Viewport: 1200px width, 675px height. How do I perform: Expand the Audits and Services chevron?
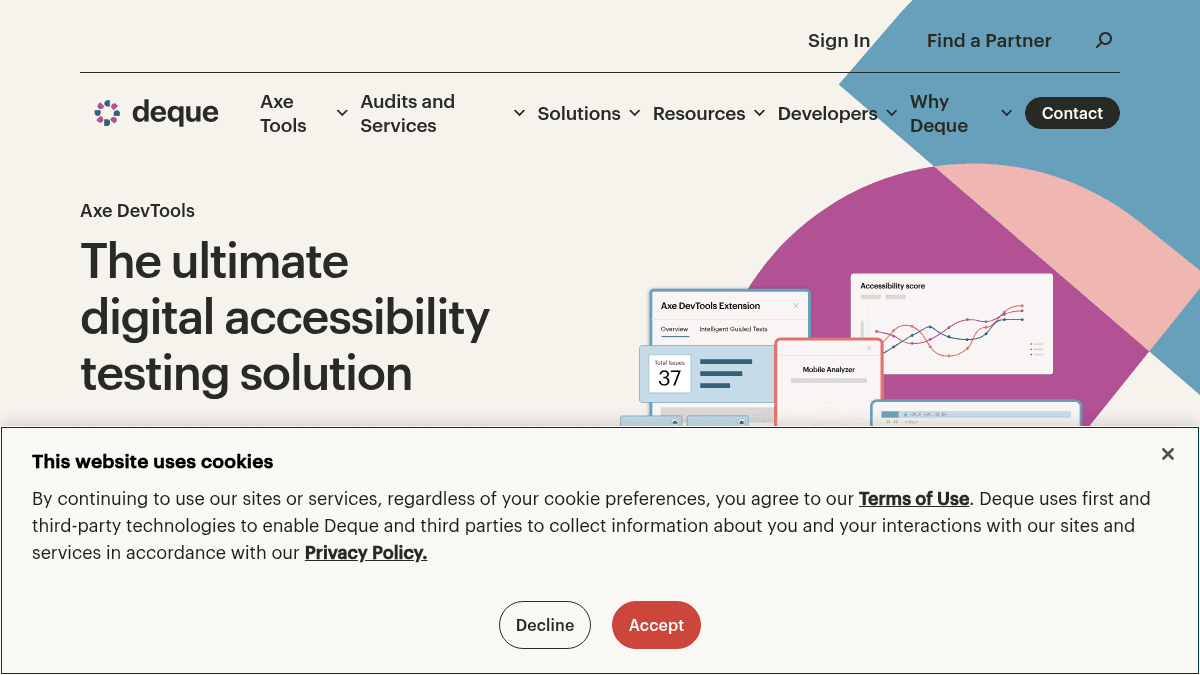(x=519, y=113)
